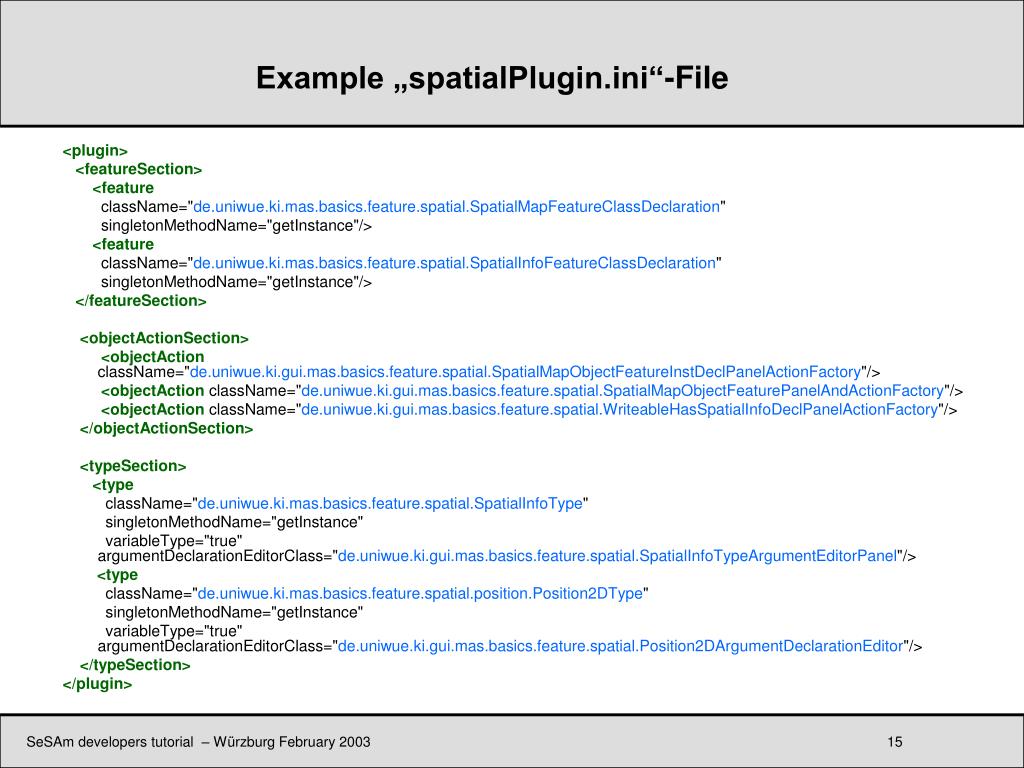
Task: Click the SpatialMapObjectFeaturePanelAndActionFactory class name
Action: [x=622, y=391]
